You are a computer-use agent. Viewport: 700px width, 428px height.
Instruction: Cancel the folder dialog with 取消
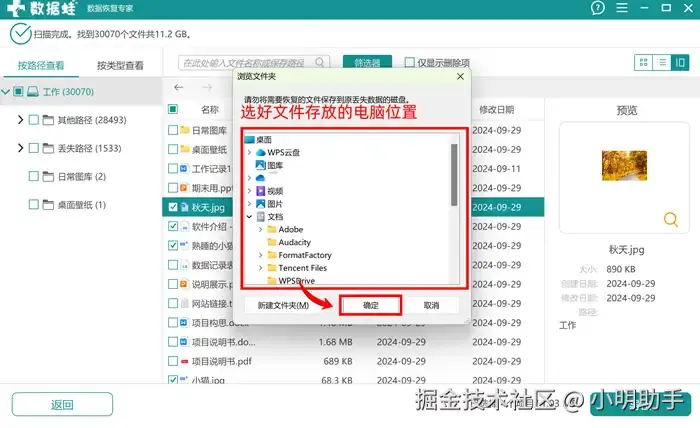pos(431,305)
